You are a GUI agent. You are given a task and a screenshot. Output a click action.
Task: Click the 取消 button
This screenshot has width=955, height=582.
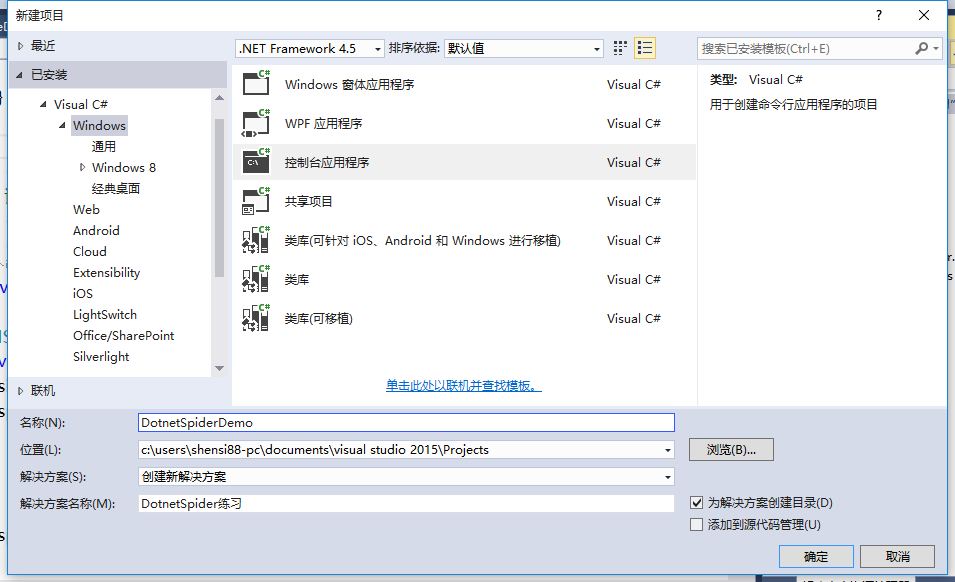tap(898, 556)
